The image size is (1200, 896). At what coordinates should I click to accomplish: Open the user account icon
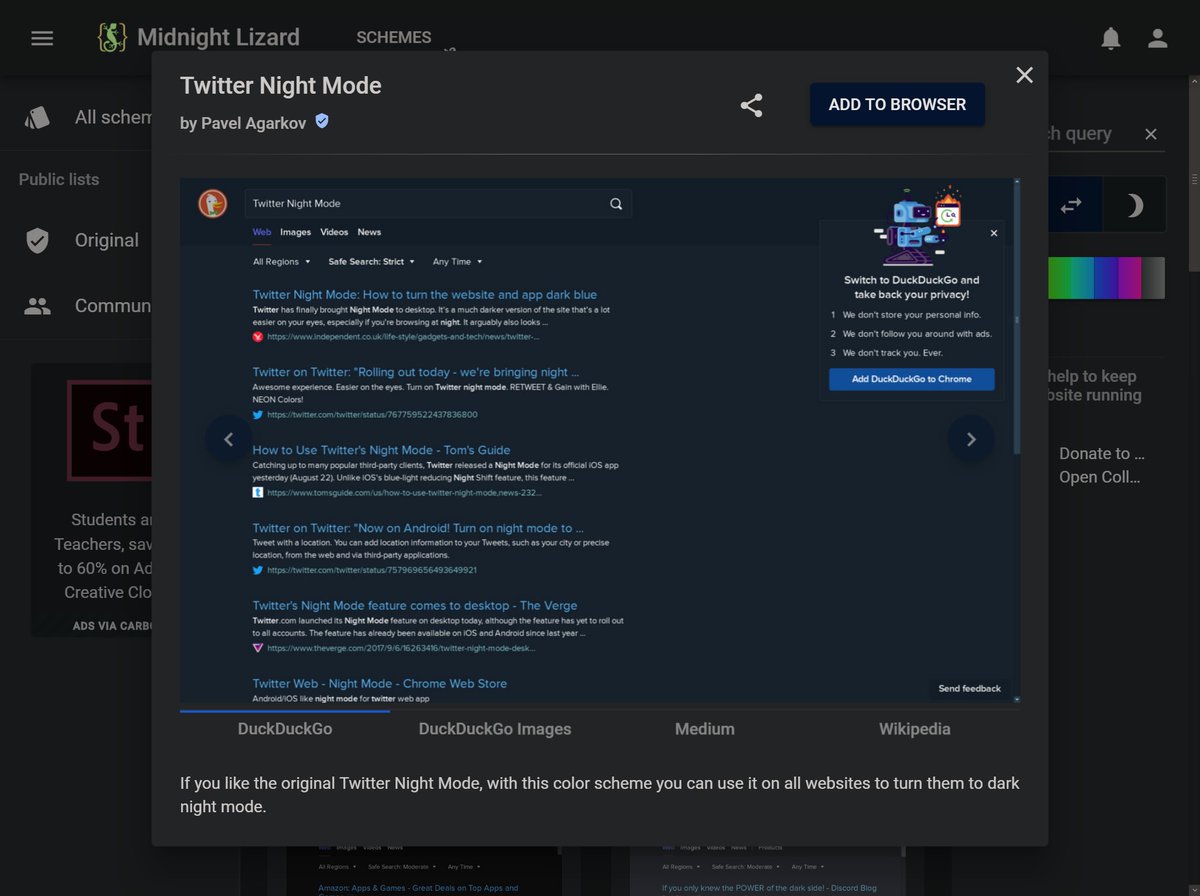(x=1157, y=38)
